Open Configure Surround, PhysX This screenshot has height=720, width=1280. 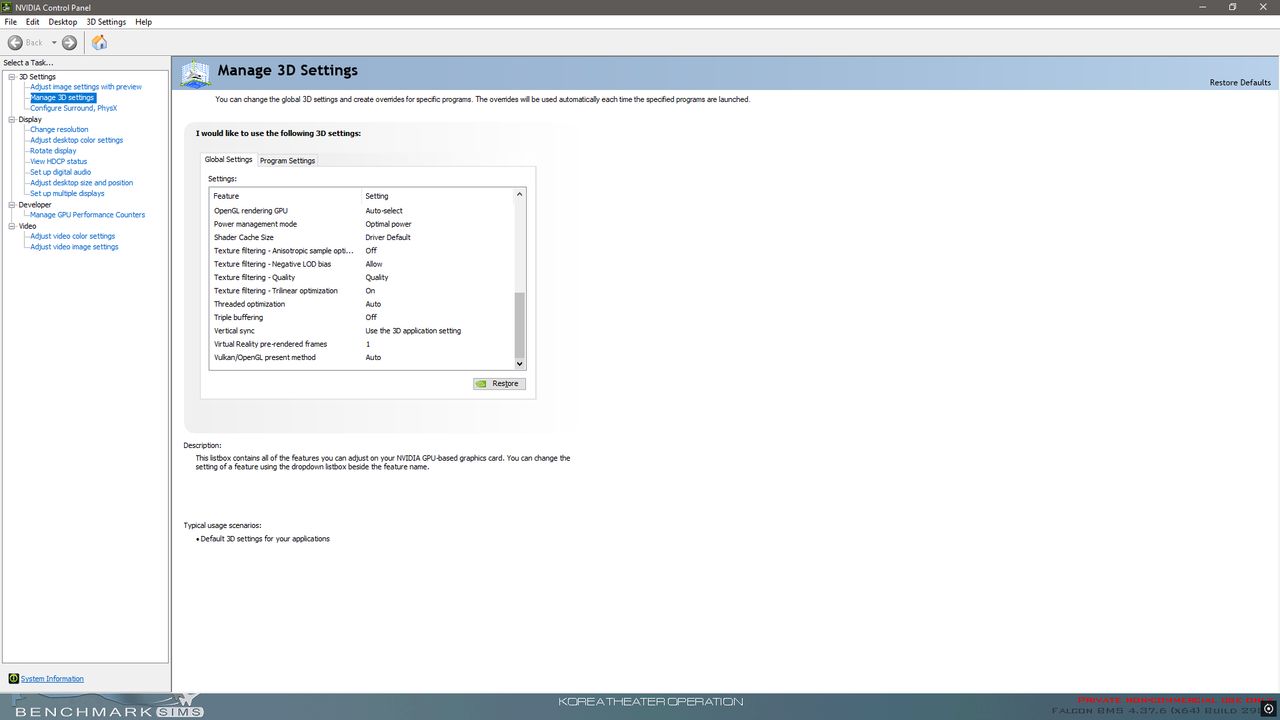coord(73,108)
